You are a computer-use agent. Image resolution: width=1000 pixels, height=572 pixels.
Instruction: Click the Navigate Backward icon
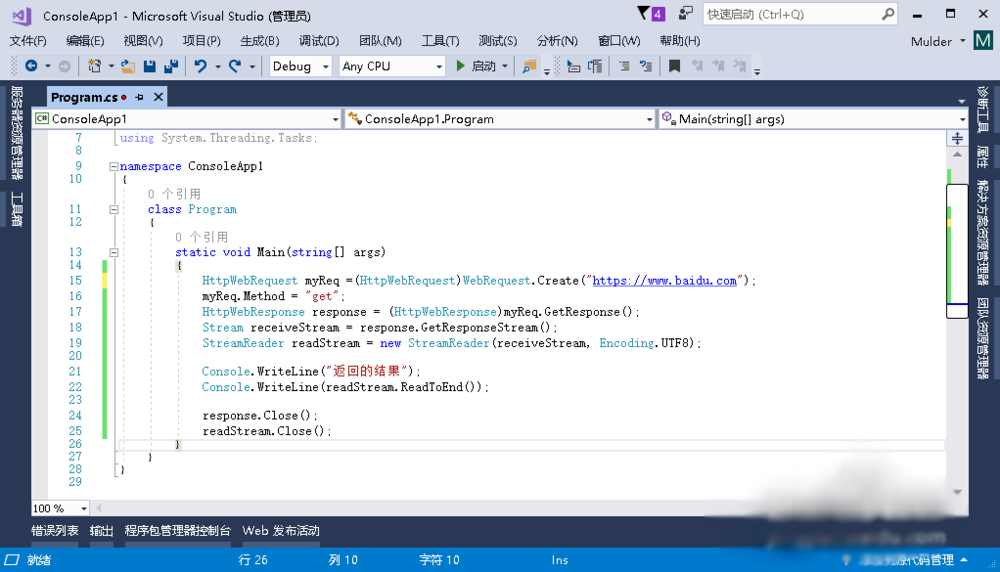point(31,66)
